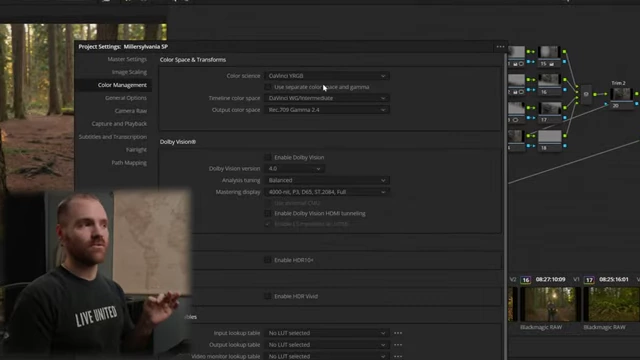The height and width of the screenshot is (360, 640).
Task: Go to Capture and Playback section
Action: (x=119, y=124)
